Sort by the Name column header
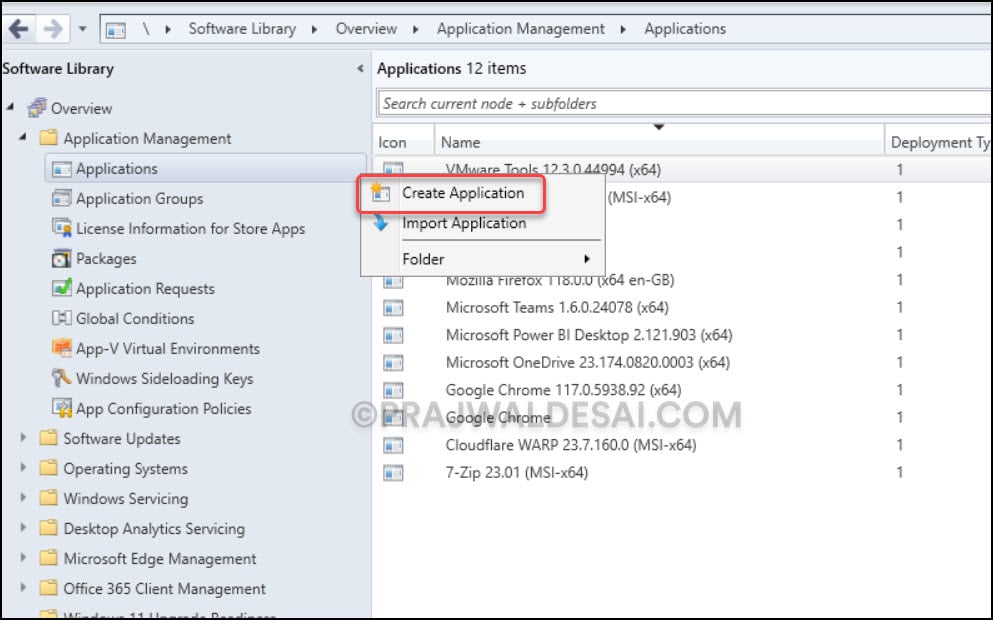Viewport: 993px width, 620px height. pyautogui.click(x=659, y=142)
